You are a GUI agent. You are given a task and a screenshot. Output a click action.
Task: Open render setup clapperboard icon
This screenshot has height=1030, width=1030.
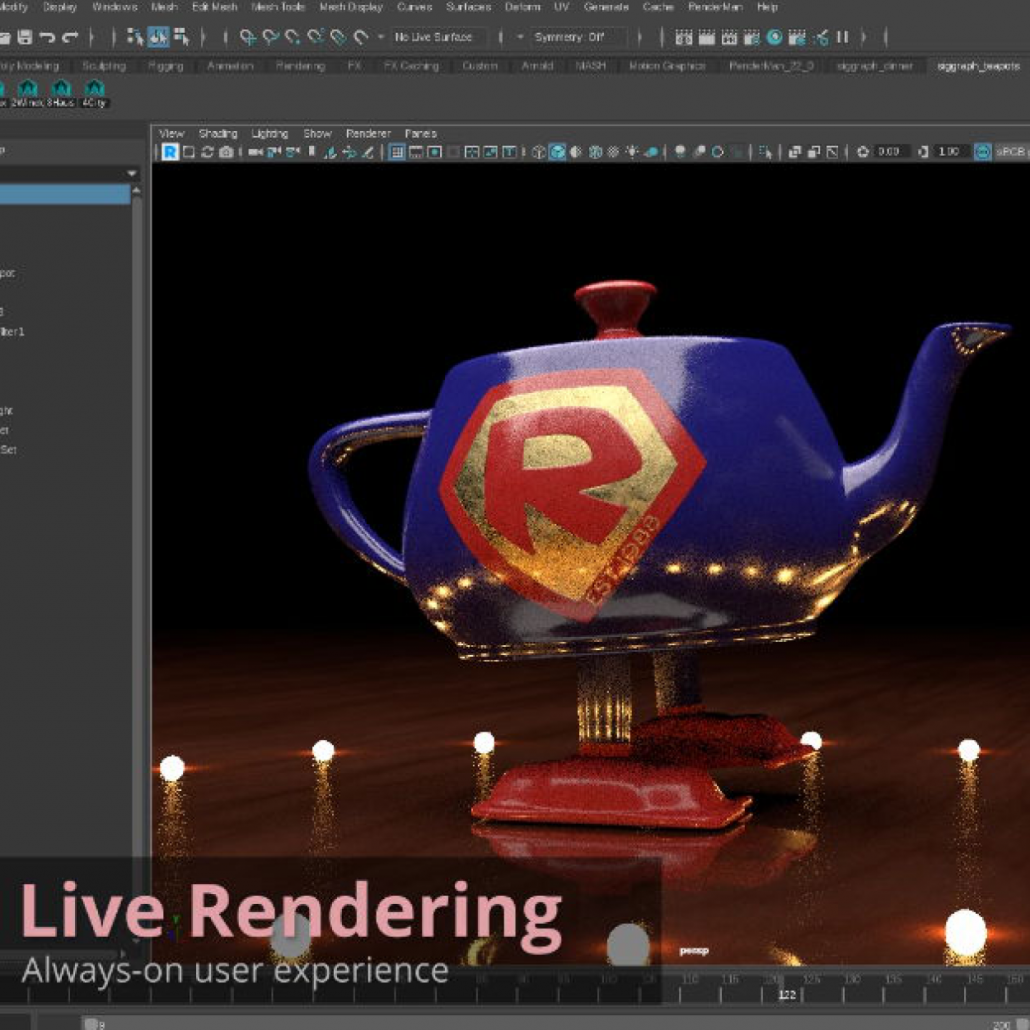(x=797, y=37)
